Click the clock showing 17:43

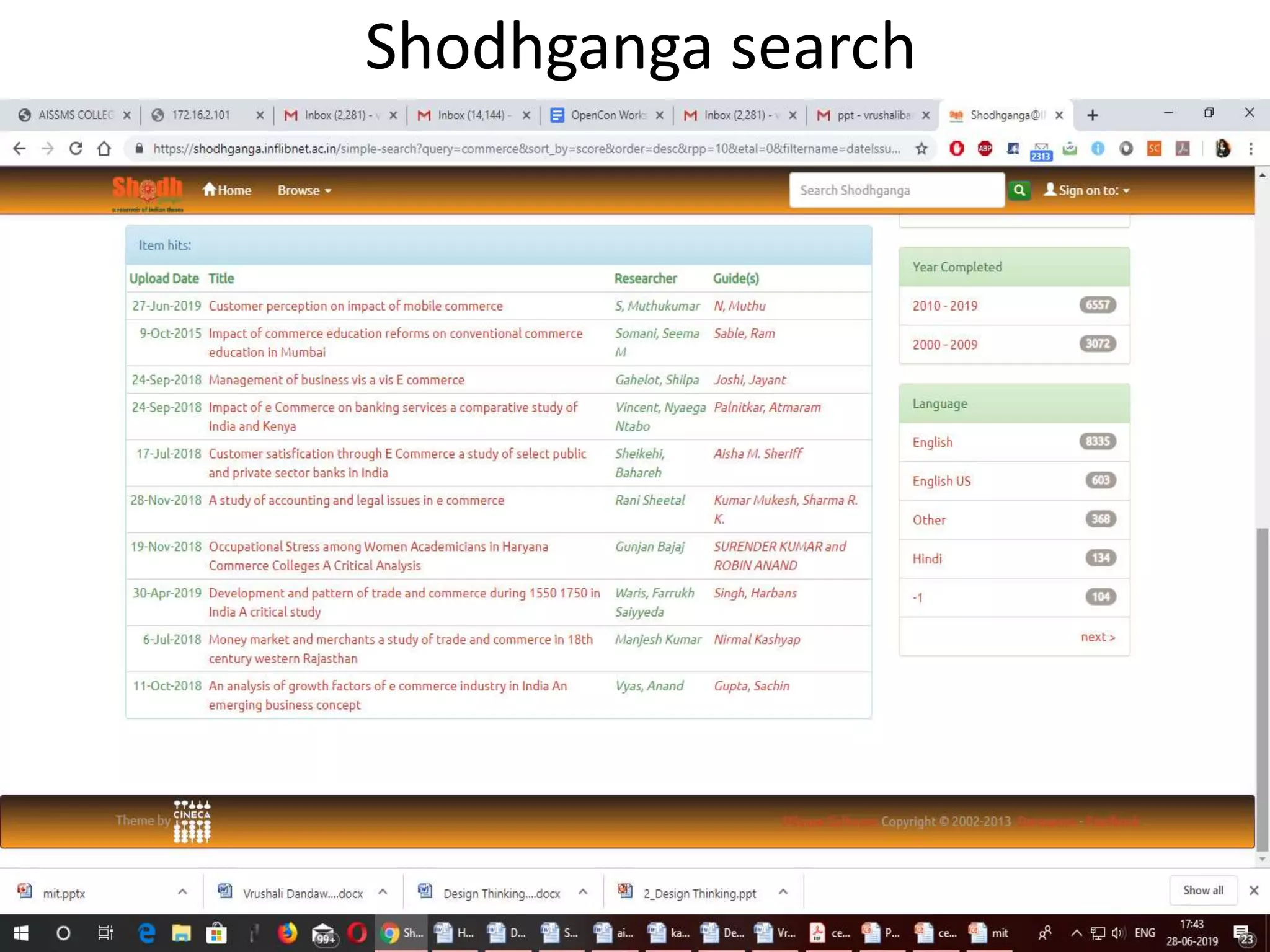point(1192,924)
